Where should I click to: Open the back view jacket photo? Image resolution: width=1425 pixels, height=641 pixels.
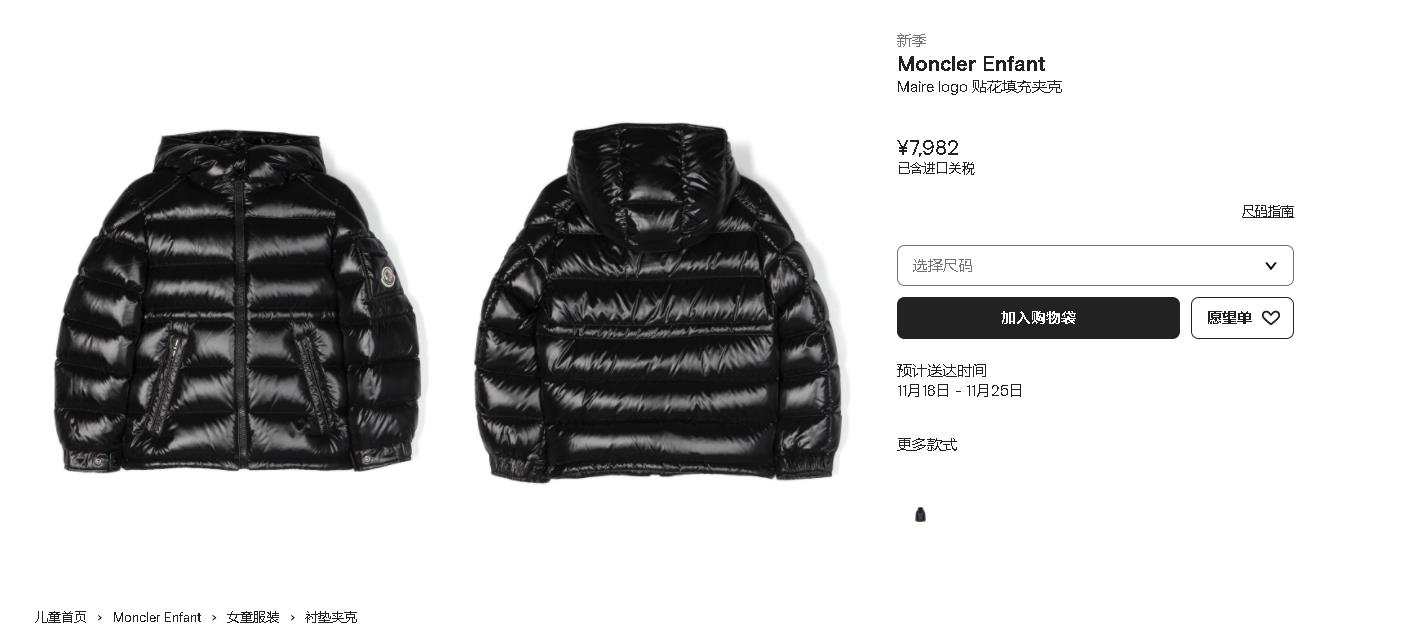click(660, 301)
